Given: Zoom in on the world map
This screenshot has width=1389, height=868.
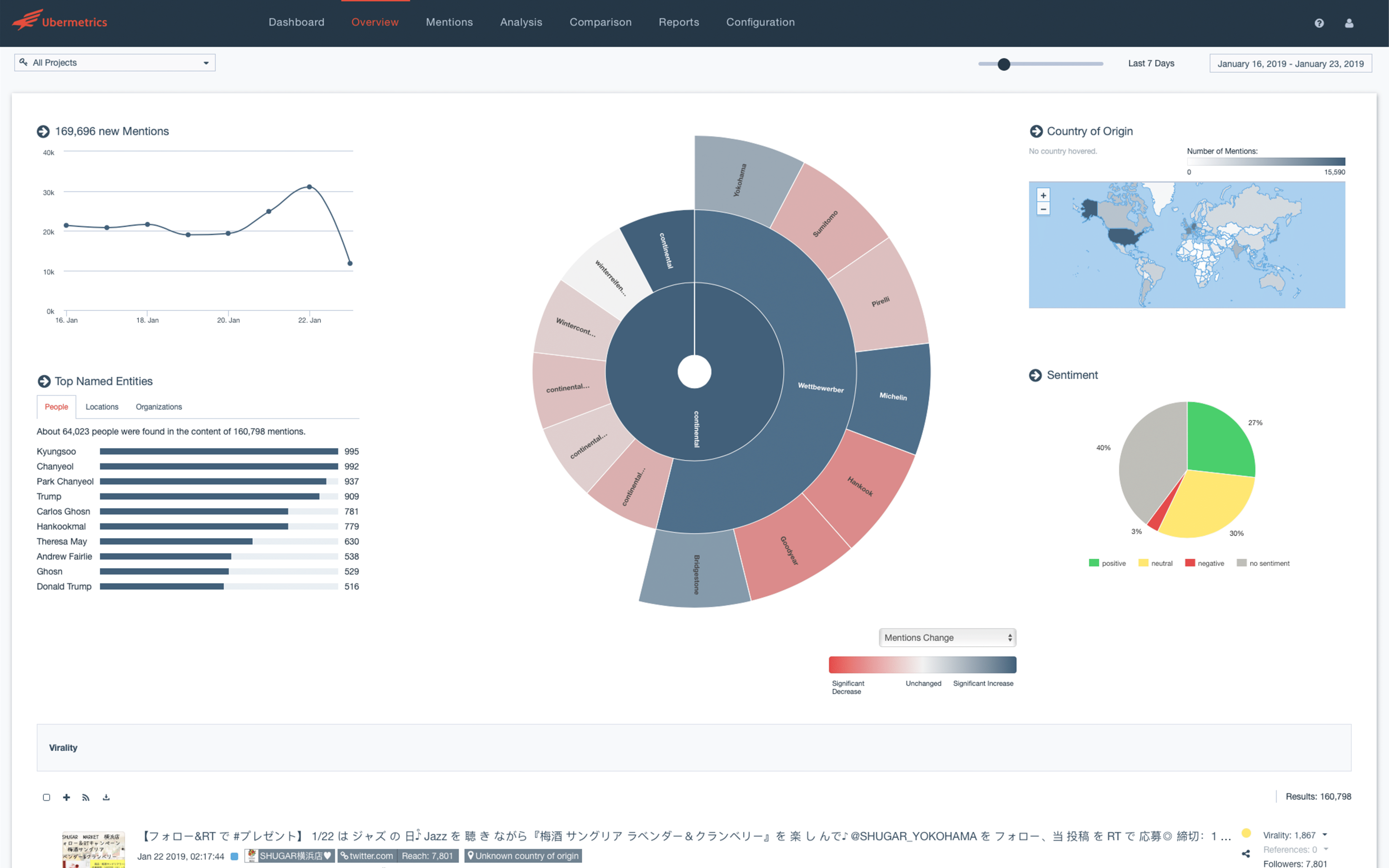Looking at the screenshot, I should (x=1044, y=195).
